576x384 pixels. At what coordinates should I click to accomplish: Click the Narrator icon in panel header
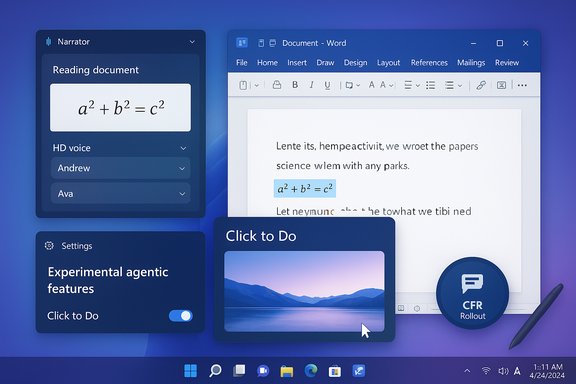click(x=48, y=42)
